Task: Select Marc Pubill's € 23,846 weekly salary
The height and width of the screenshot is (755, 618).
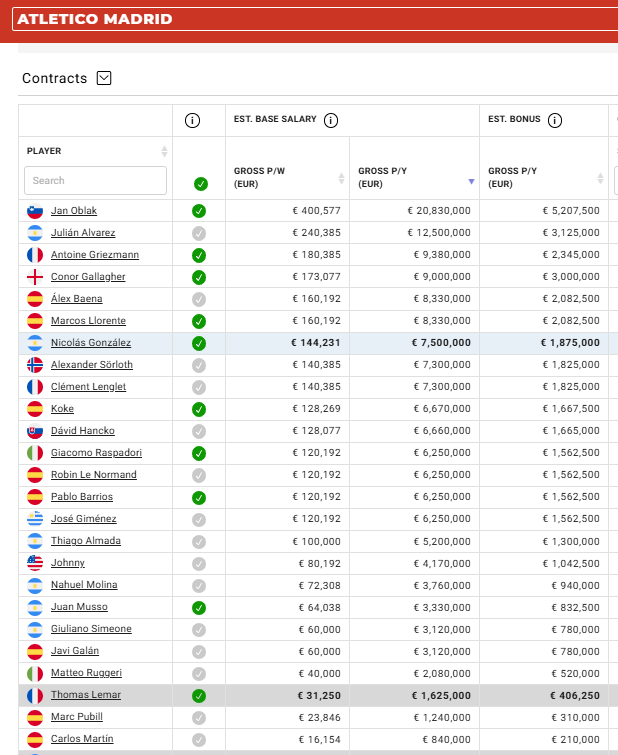Action: (319, 717)
